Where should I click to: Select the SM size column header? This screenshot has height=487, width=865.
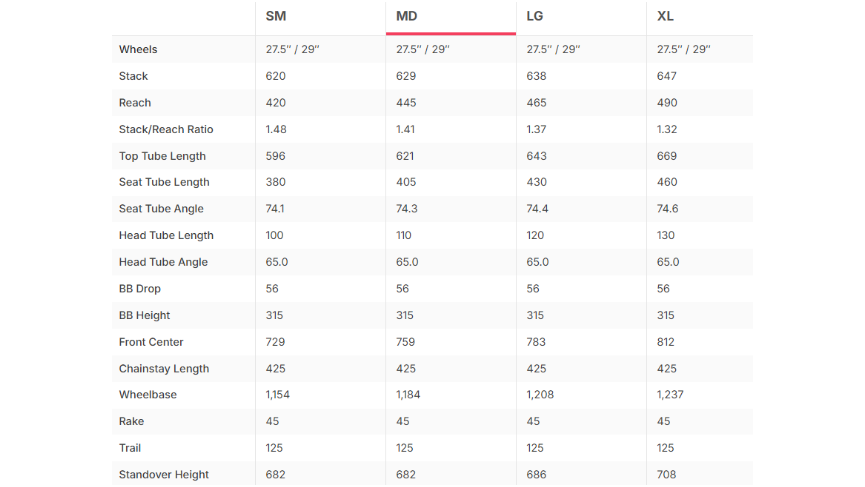276,16
